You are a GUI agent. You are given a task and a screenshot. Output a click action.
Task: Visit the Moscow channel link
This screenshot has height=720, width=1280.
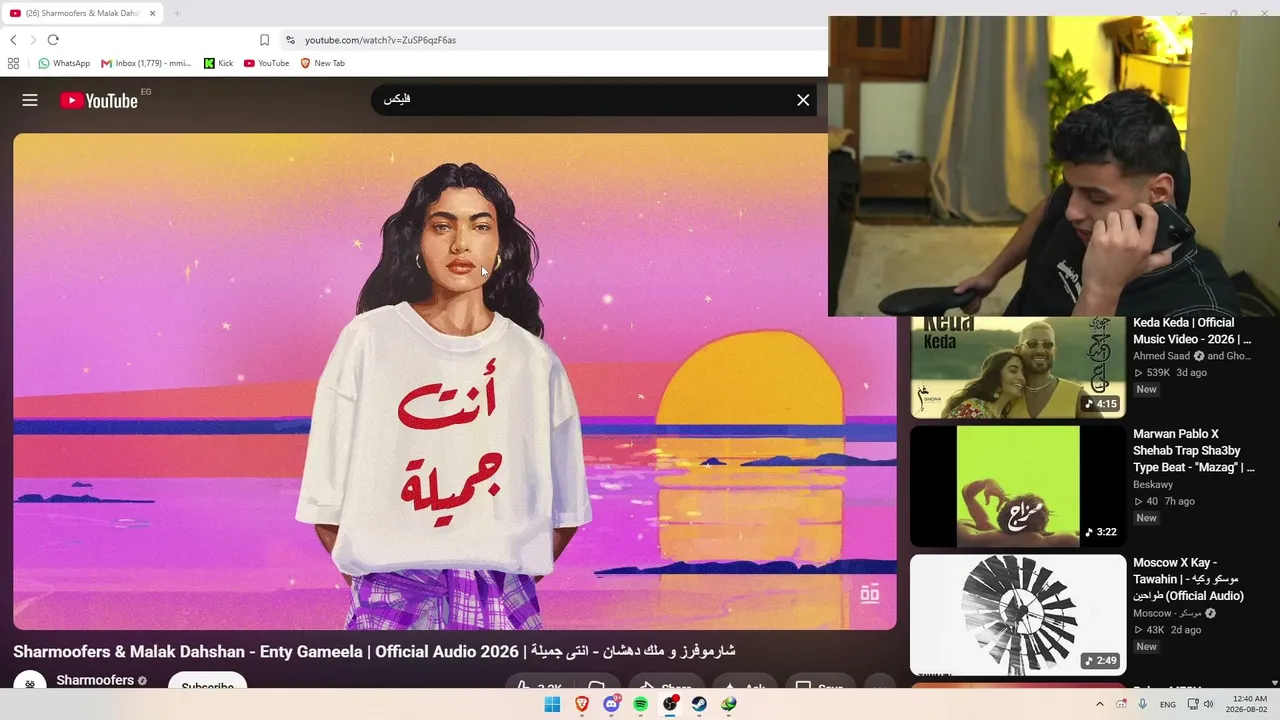click(x=1167, y=613)
